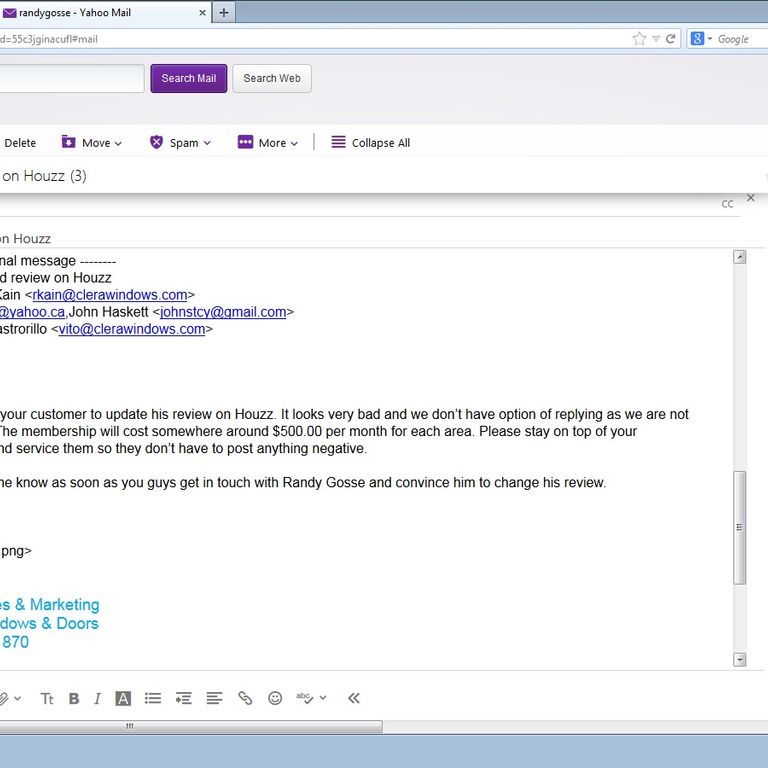The width and height of the screenshot is (768, 768).
Task: Click Collapse All in the mail toolbar
Action: [x=370, y=143]
